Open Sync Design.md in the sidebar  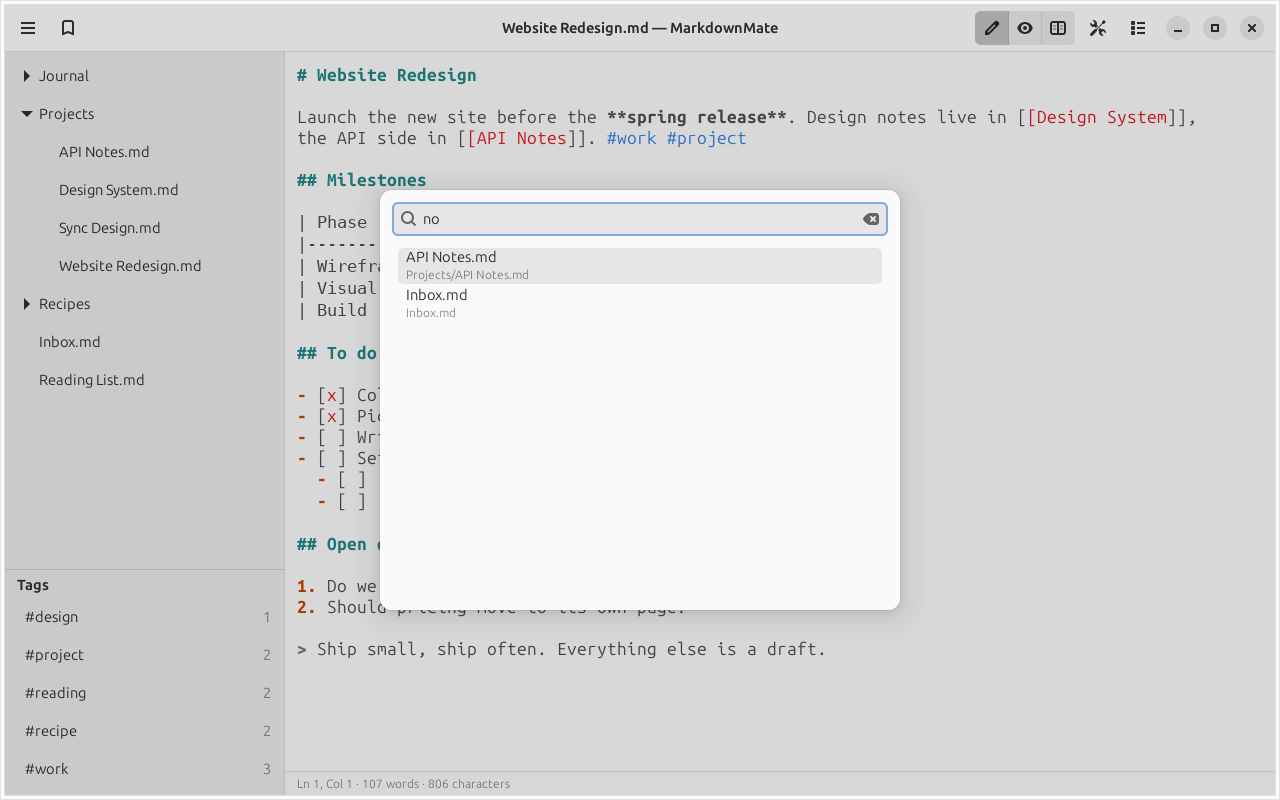(x=145, y=228)
